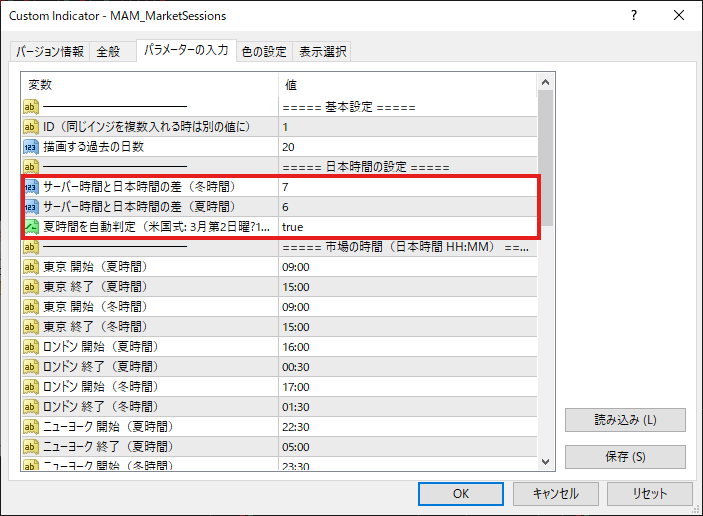
Task: Click the ab icon beside 東京 開始（夏時間）
Action: click(x=30, y=267)
